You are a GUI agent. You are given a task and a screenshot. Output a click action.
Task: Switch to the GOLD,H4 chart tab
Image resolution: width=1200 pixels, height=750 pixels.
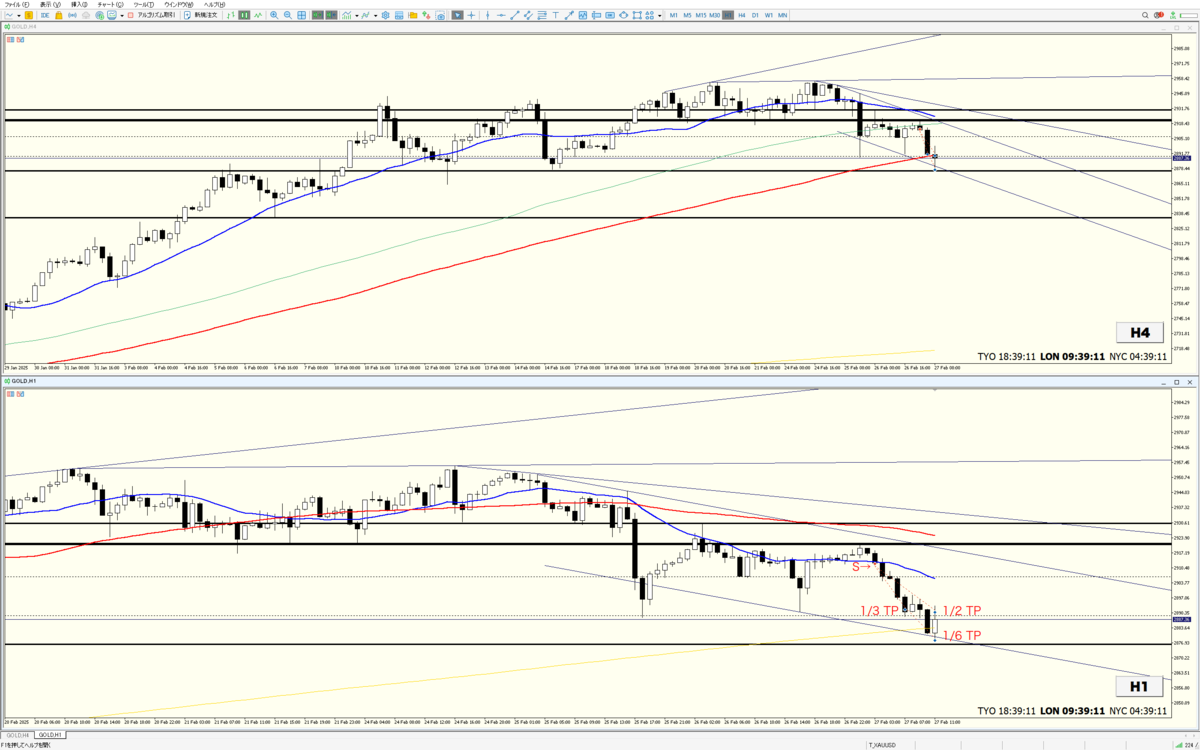tap(17, 733)
